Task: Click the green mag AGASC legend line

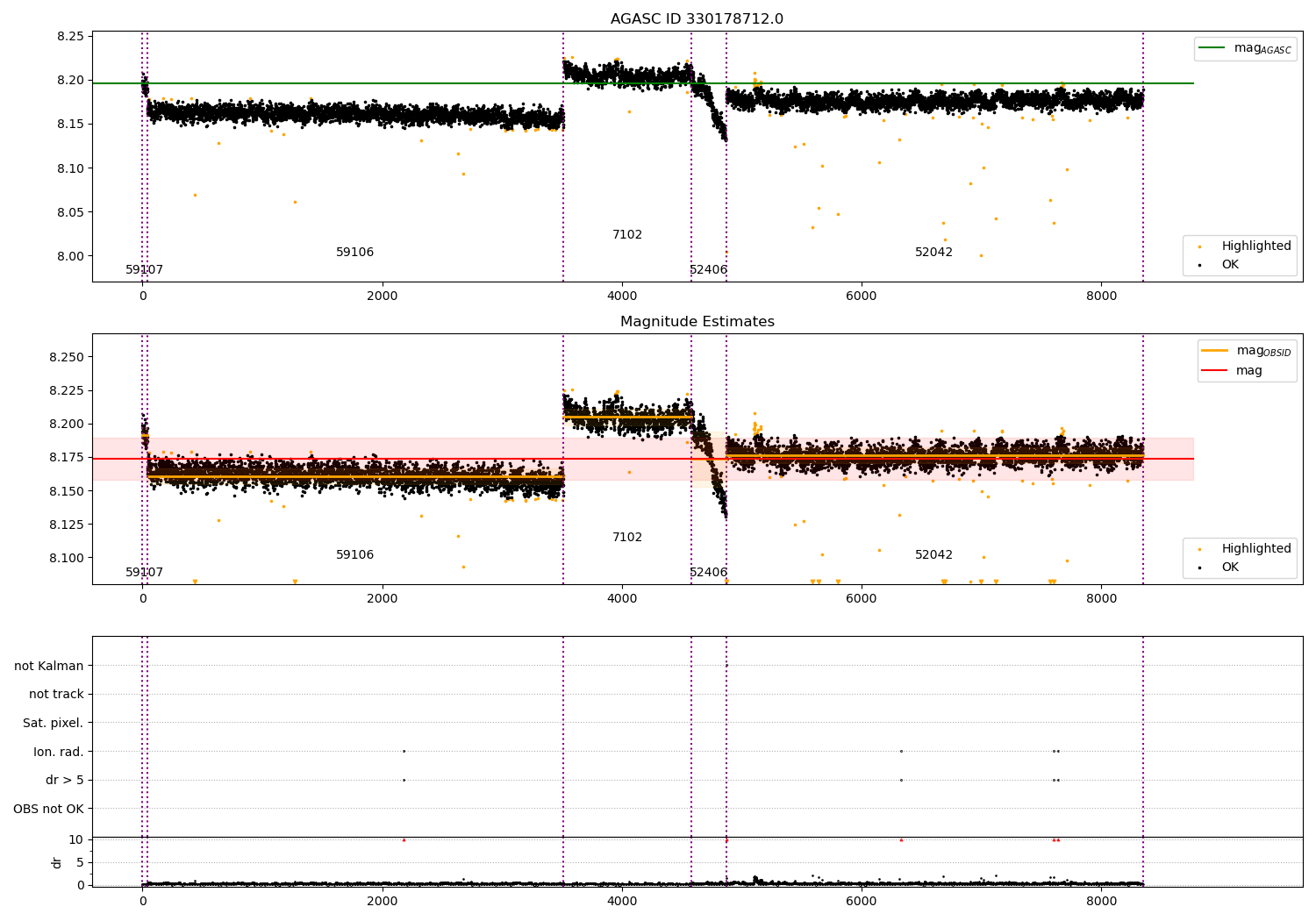Action: pyautogui.click(x=1213, y=48)
